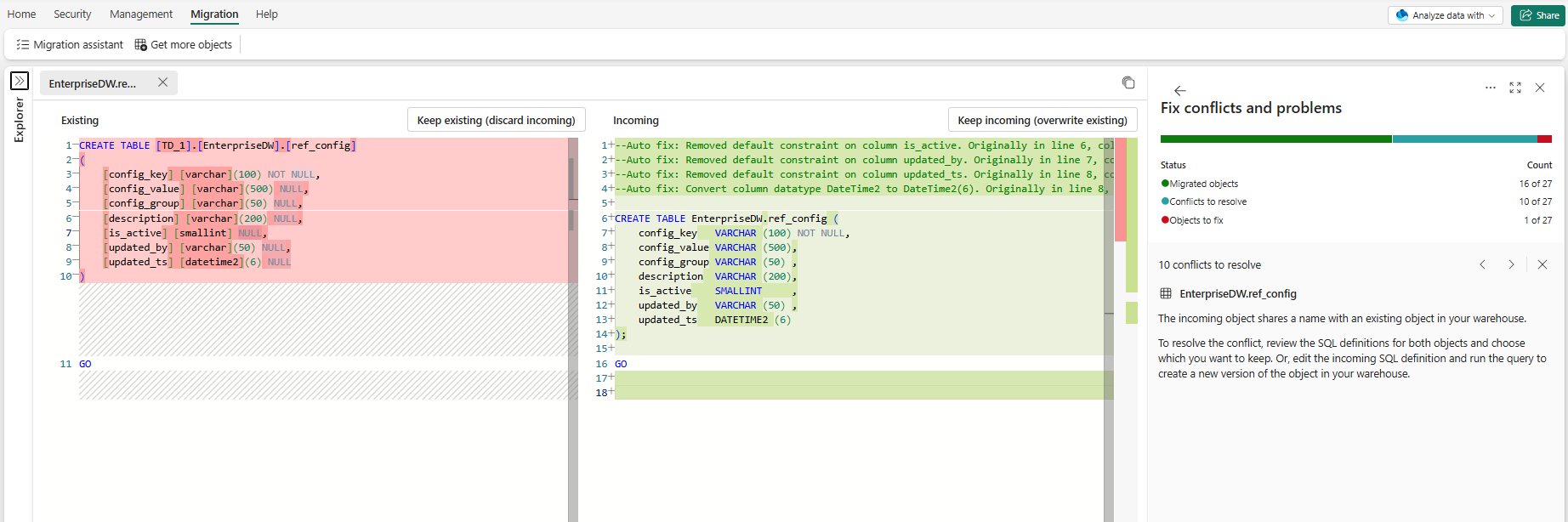Expand the Fix conflicts panel to full view
This screenshot has width=1568, height=522.
[1515, 88]
